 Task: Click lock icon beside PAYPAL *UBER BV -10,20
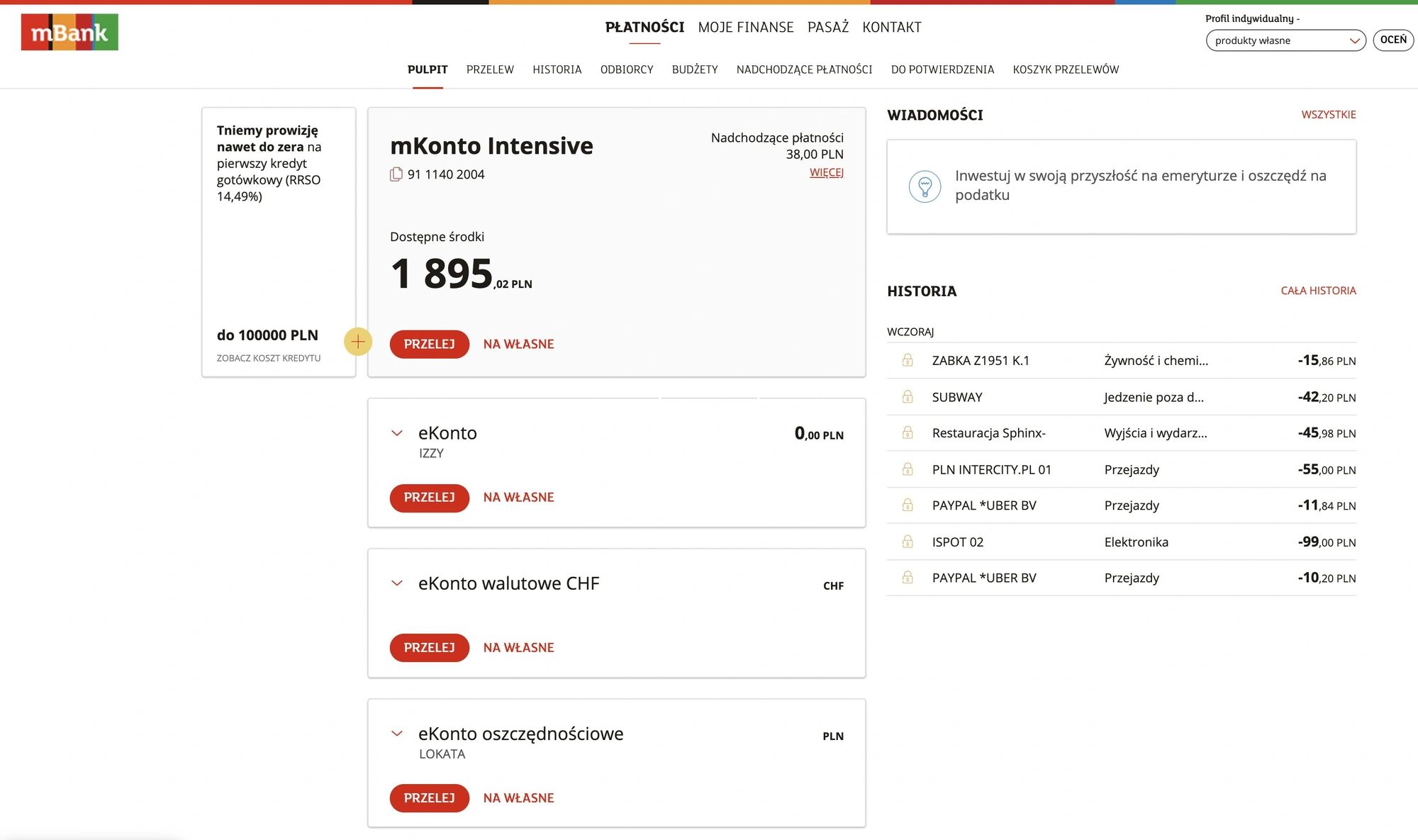coord(908,578)
